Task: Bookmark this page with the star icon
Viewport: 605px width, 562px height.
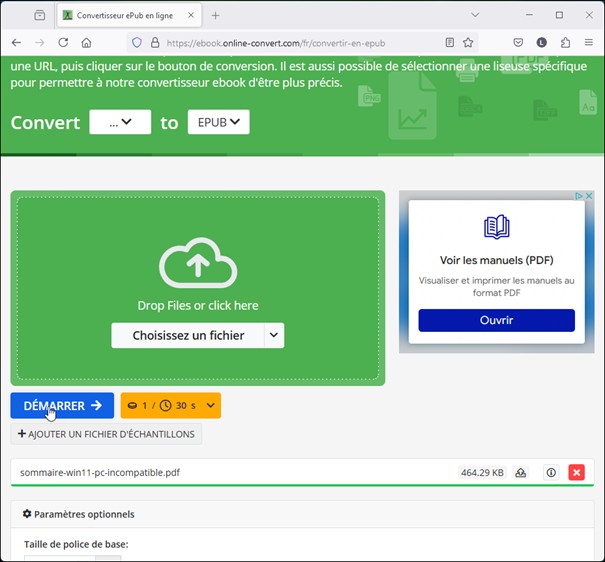Action: pyautogui.click(x=468, y=43)
